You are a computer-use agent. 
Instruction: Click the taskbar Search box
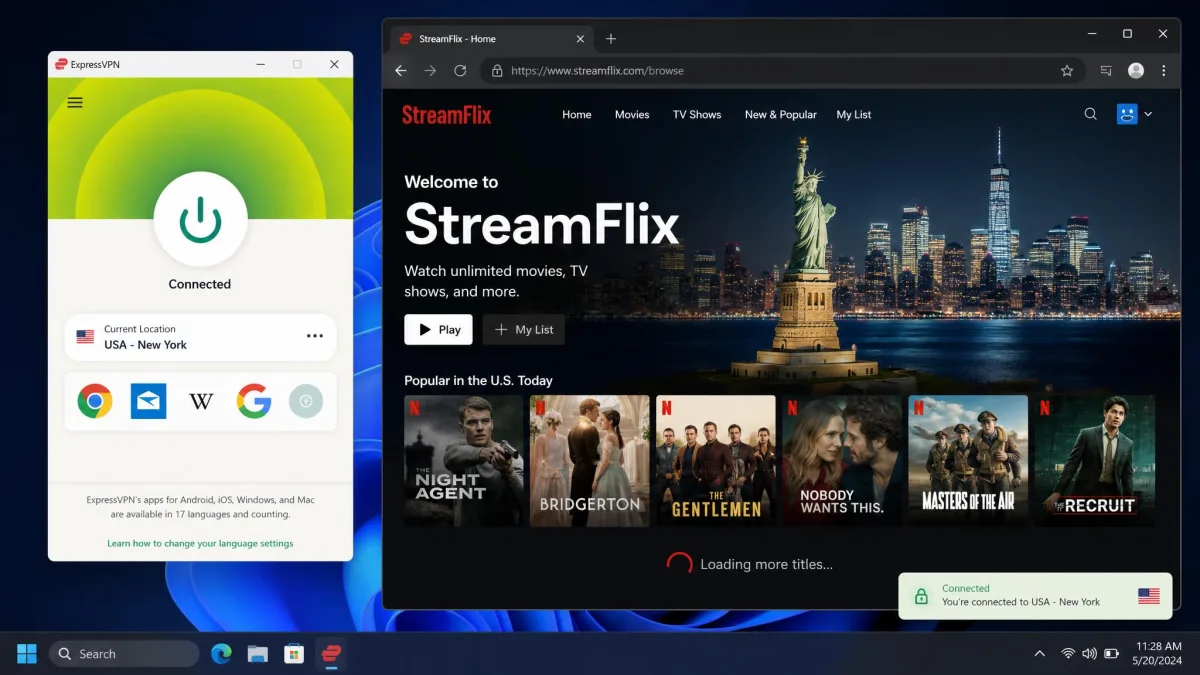click(x=124, y=654)
